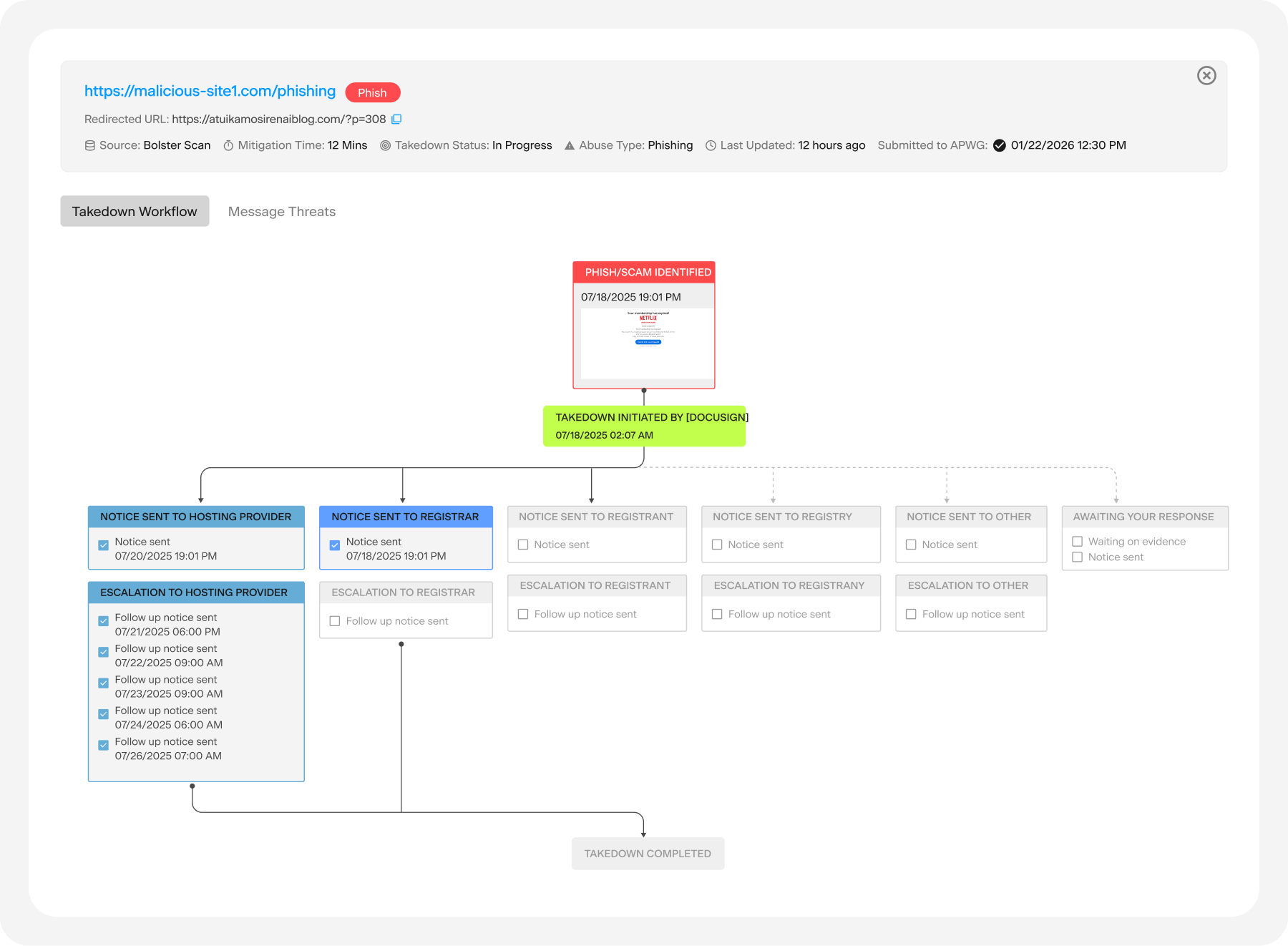Click the Mitigation Time stopwatch icon

point(228,146)
